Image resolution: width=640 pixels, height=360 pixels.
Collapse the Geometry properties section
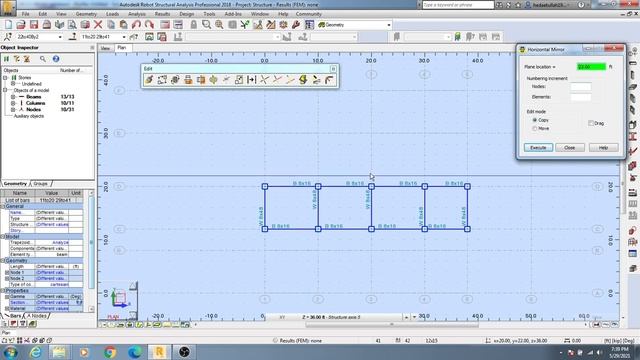point(3,260)
